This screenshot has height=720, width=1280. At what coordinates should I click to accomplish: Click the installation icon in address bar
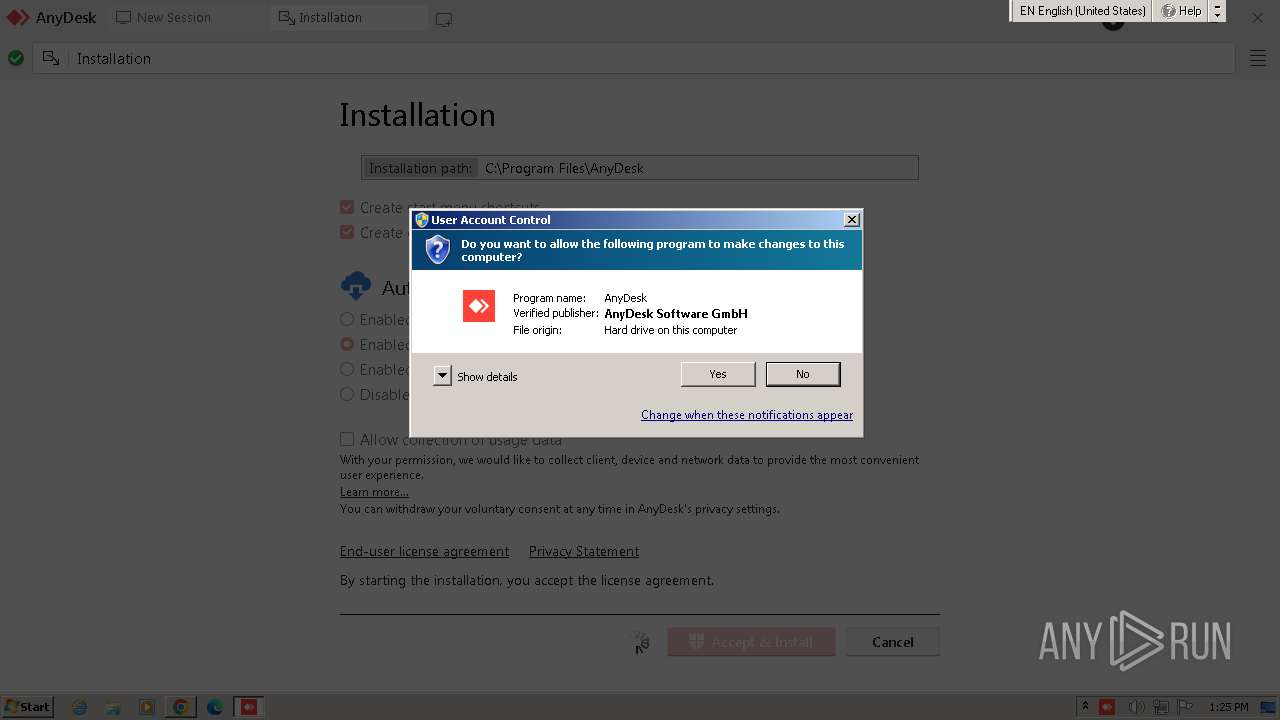coord(51,59)
